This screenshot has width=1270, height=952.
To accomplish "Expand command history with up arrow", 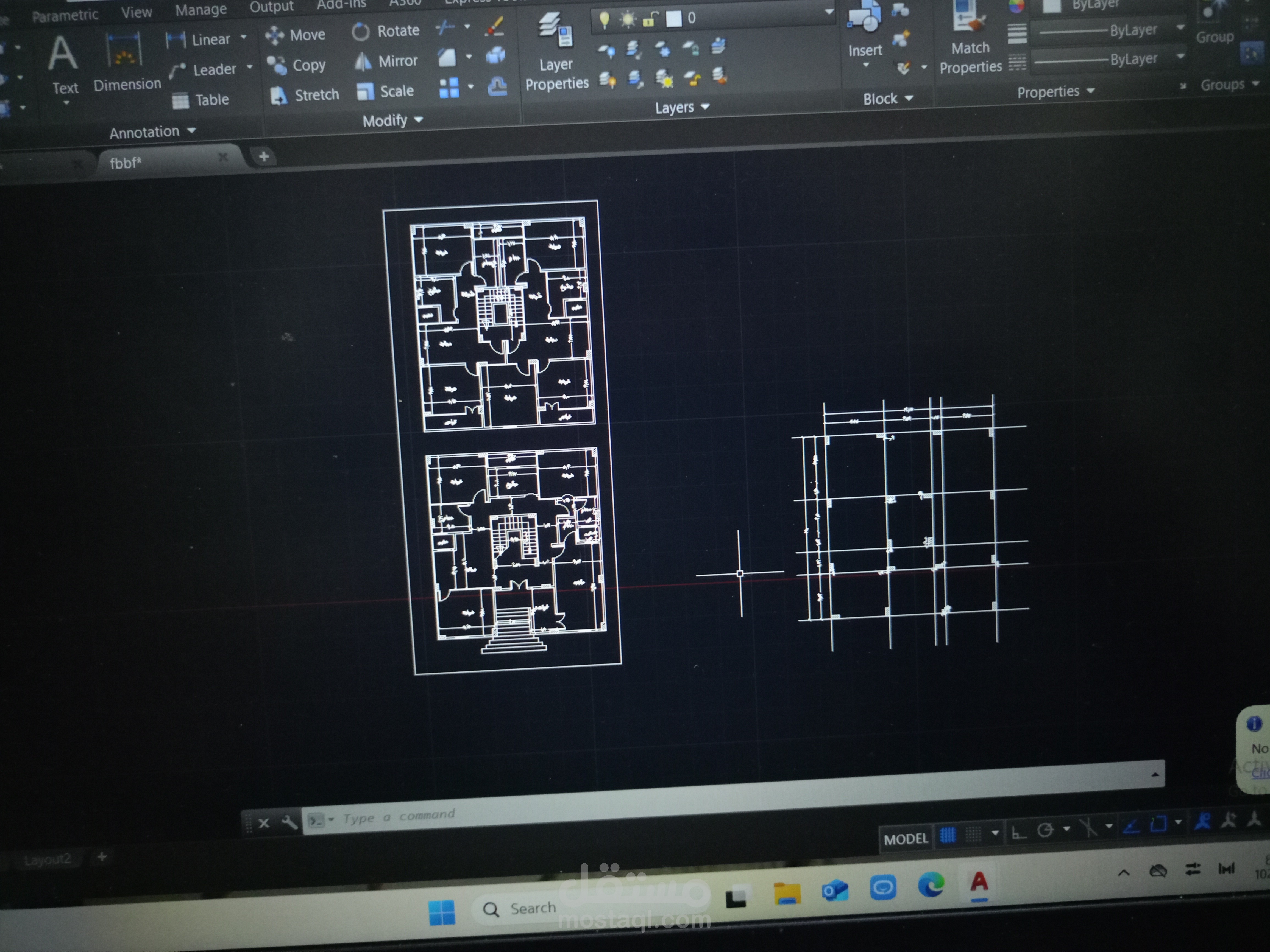I will pos(1155,775).
